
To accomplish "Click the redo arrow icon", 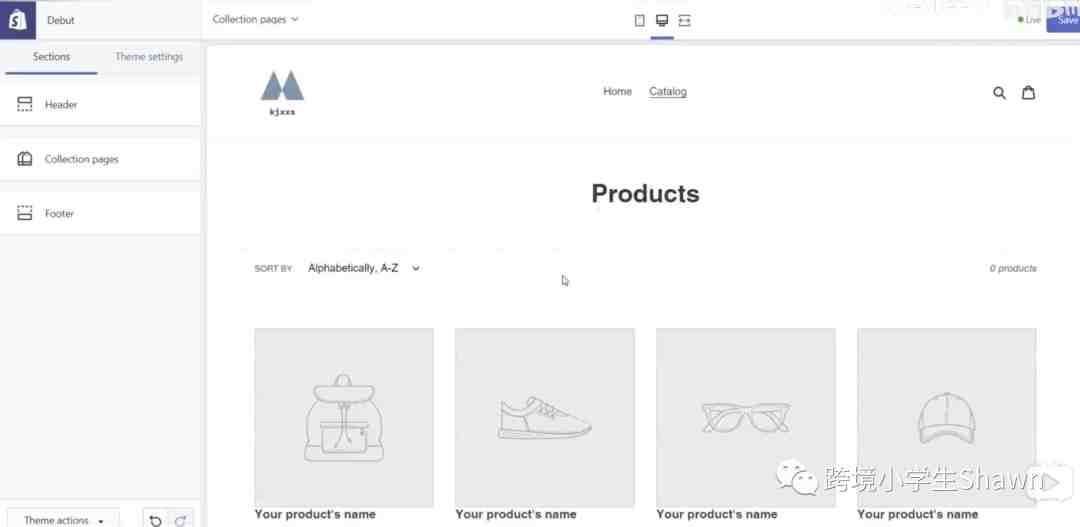I will click(x=180, y=520).
